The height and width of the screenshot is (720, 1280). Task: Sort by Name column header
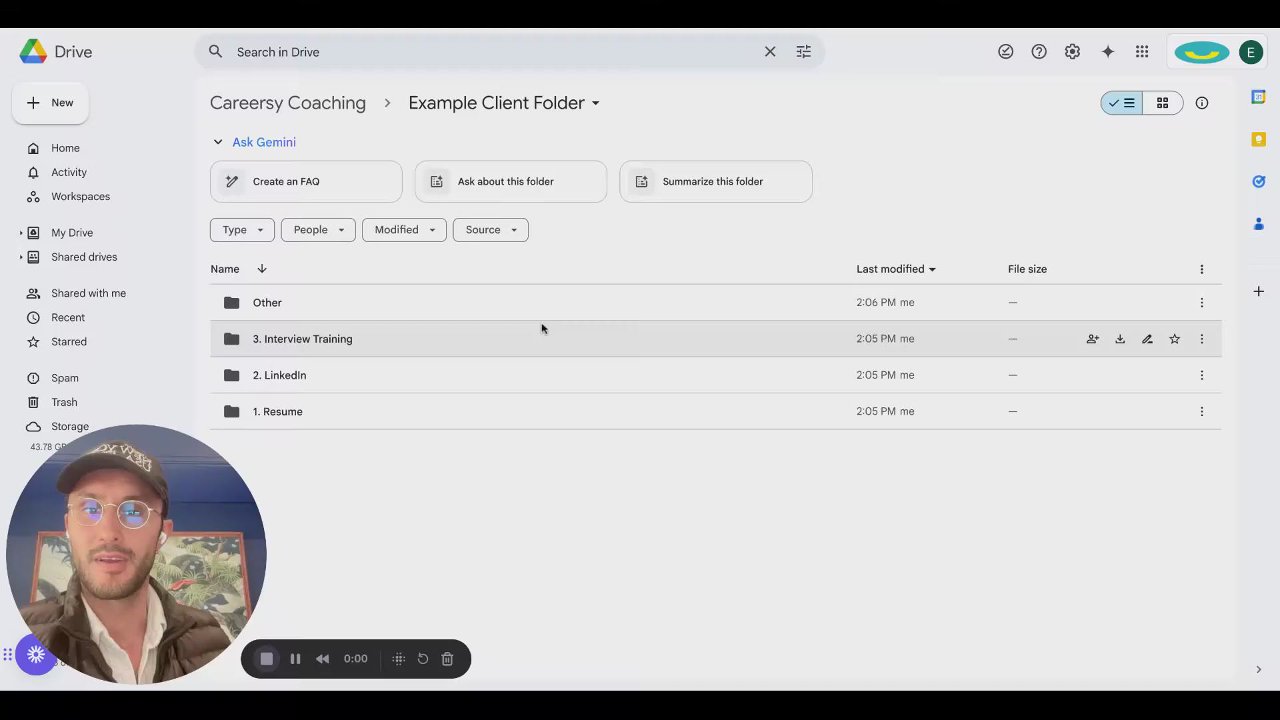(225, 269)
